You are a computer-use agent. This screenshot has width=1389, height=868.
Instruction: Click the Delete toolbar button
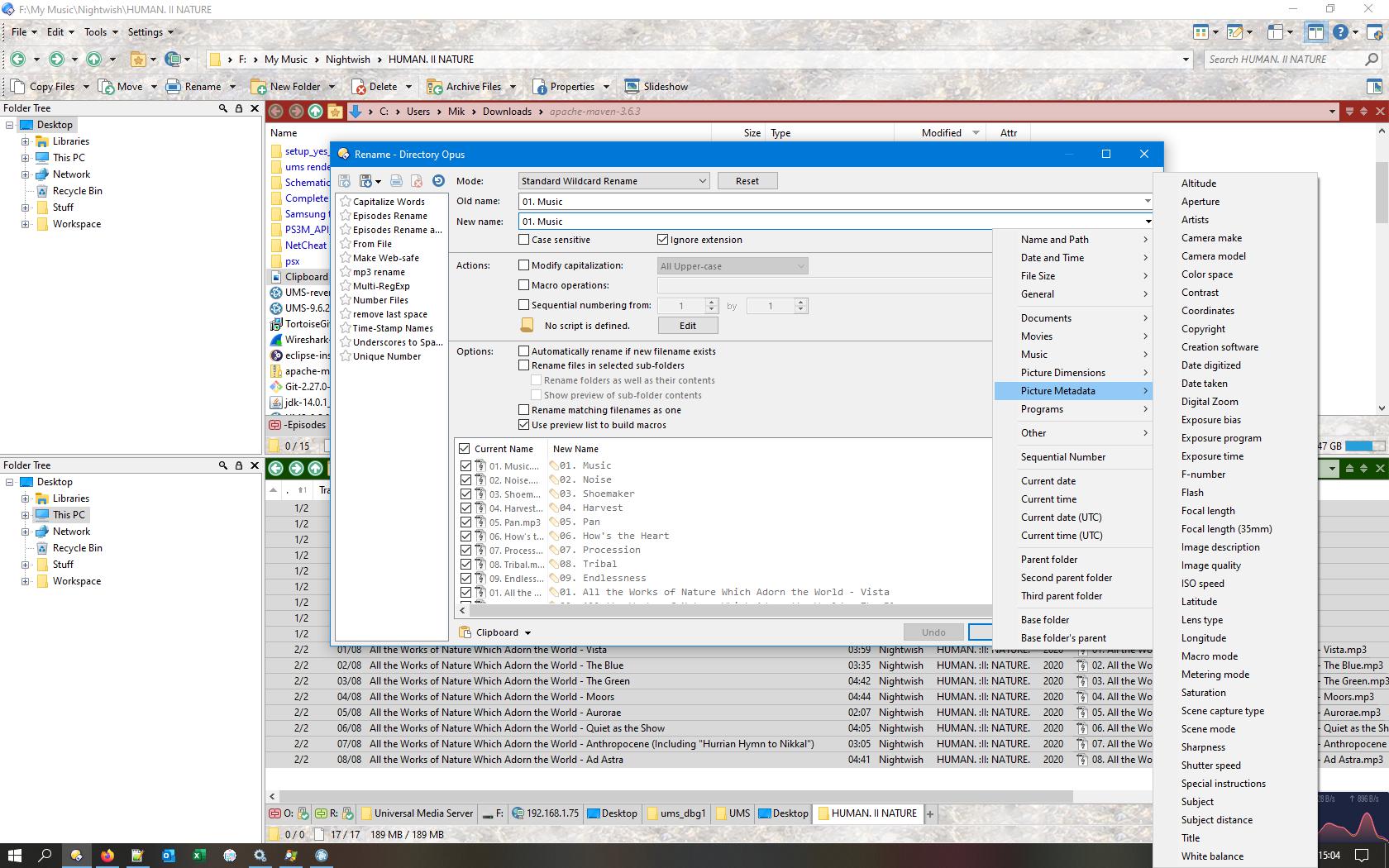pos(375,87)
